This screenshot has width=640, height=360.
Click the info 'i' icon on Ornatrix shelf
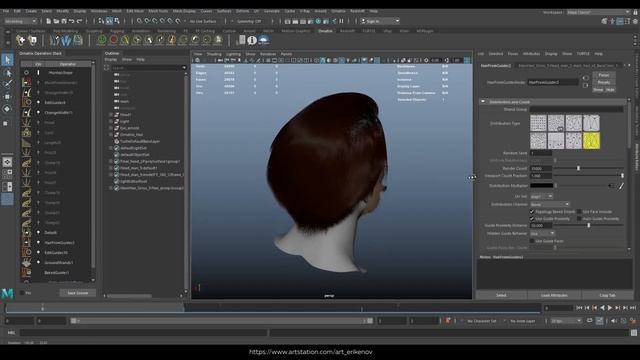coord(252,40)
